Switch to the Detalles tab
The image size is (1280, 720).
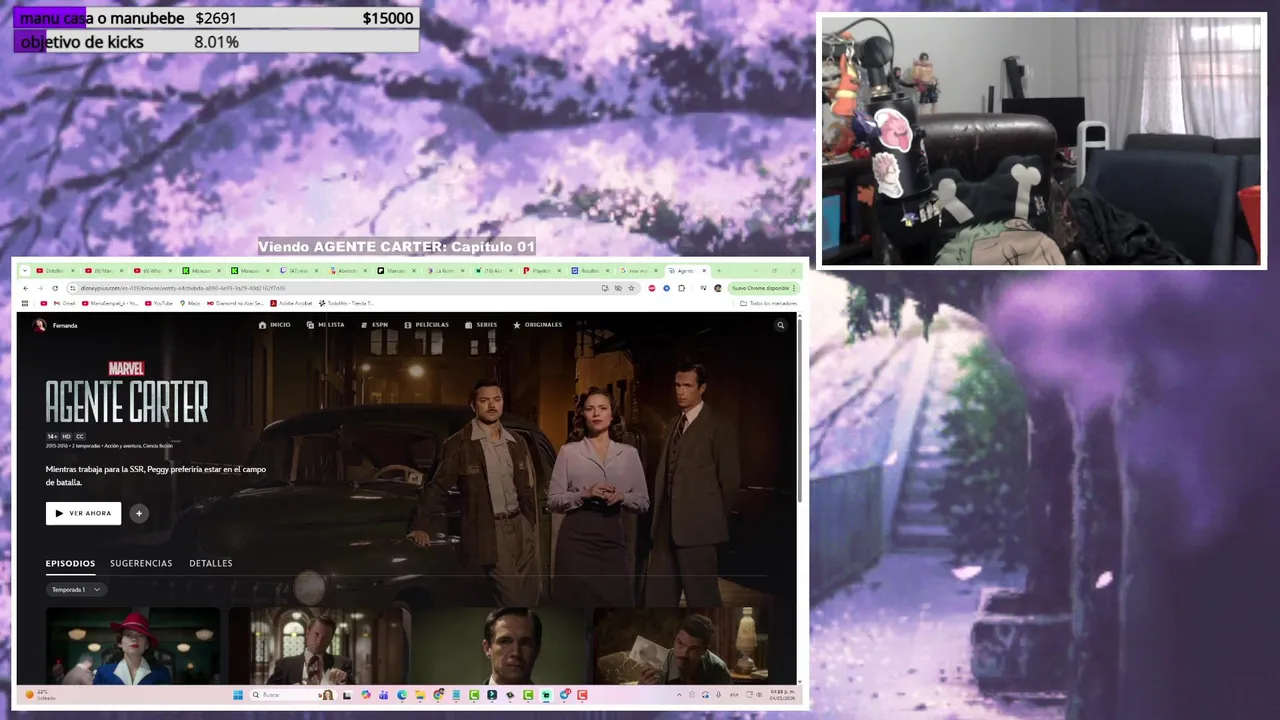211,563
